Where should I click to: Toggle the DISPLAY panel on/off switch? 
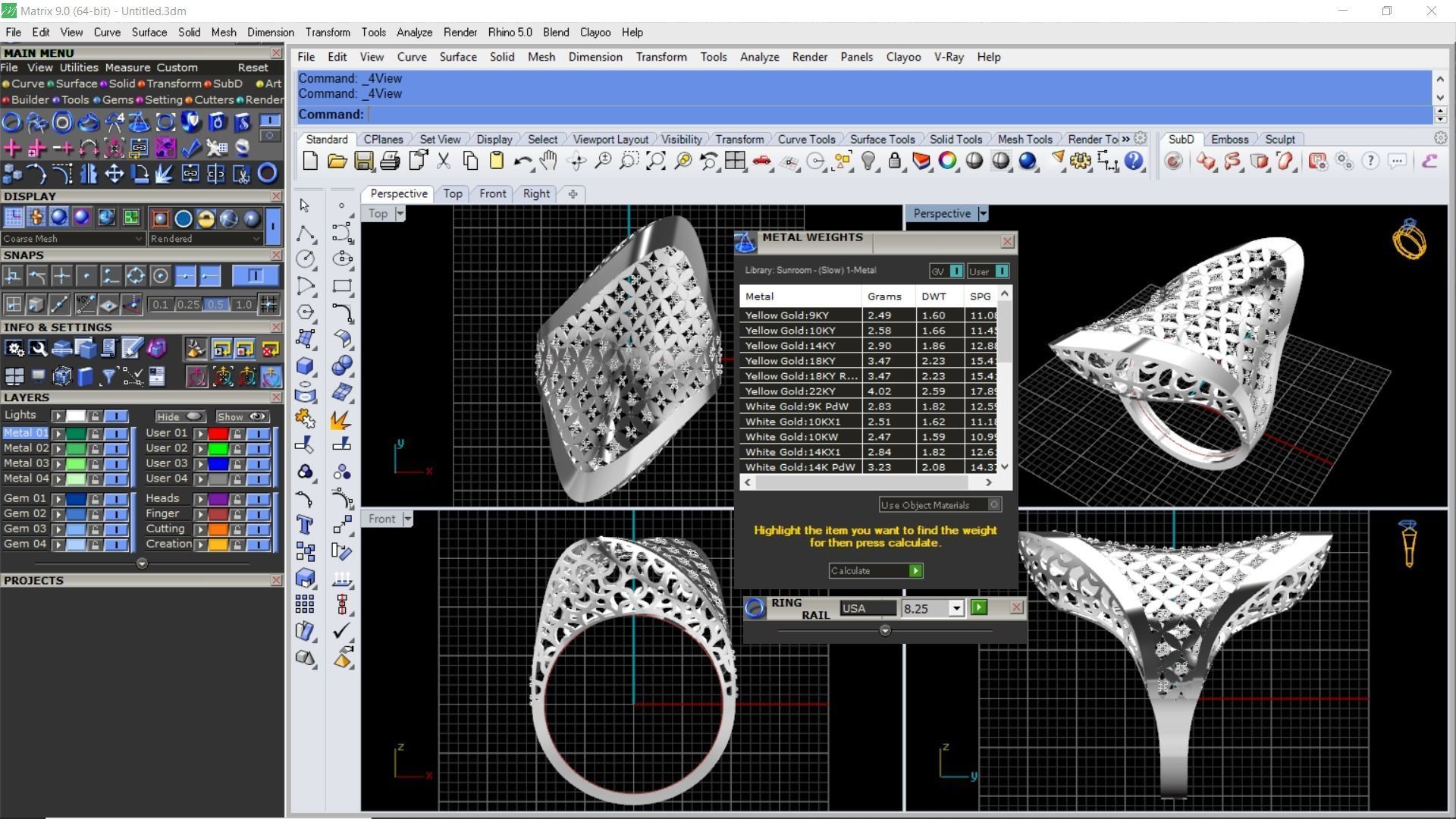pyautogui.click(x=273, y=225)
